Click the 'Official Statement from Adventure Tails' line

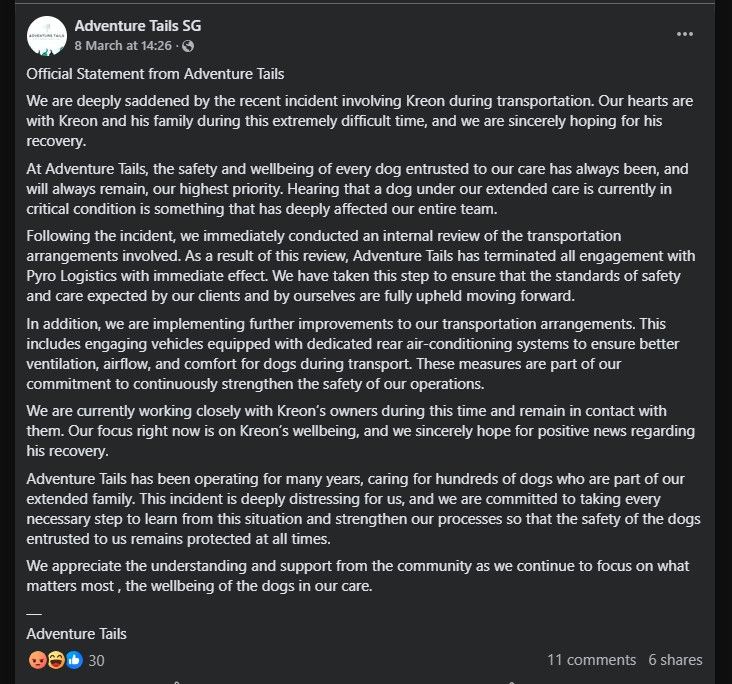click(155, 74)
